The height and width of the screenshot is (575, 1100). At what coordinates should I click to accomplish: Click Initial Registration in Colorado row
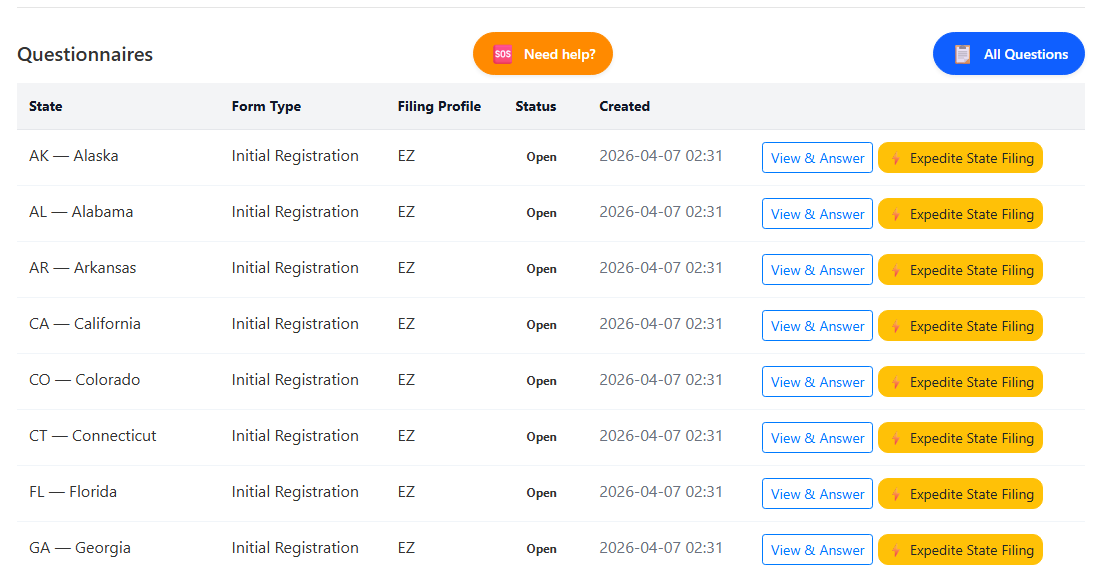[x=295, y=380]
